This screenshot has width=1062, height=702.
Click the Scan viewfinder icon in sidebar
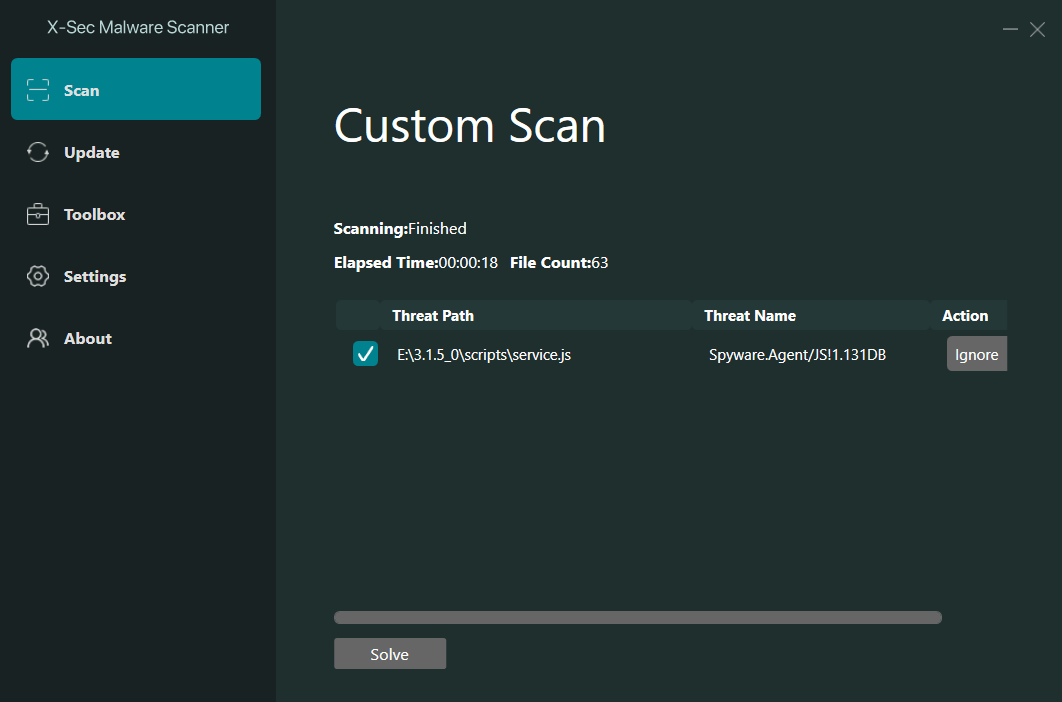coord(38,90)
